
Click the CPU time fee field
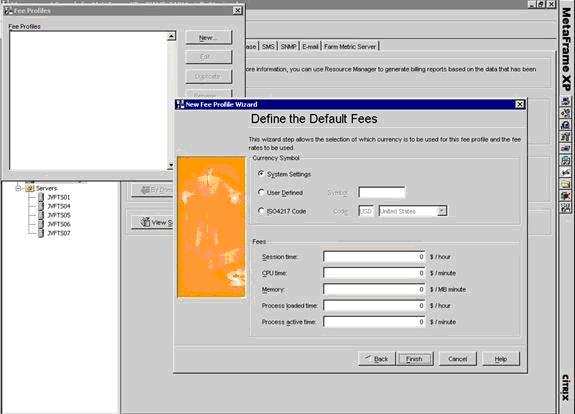pyautogui.click(x=374, y=273)
